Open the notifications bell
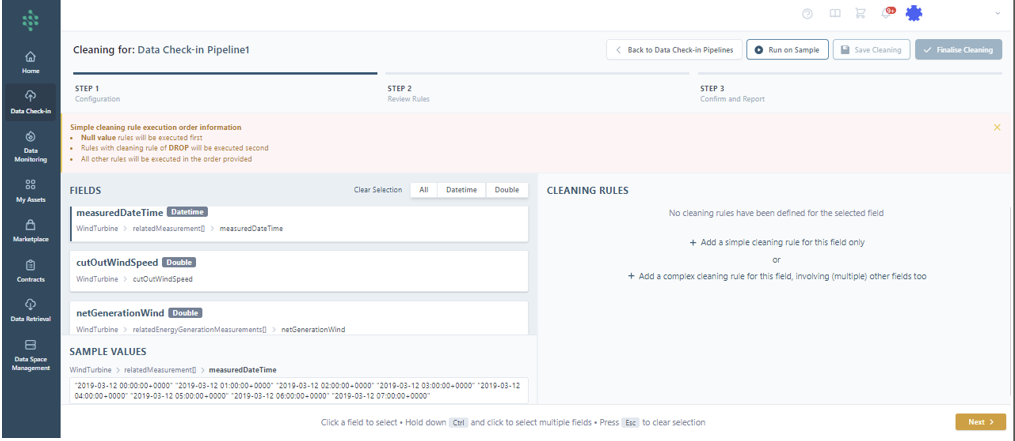The image size is (1015, 441). [x=886, y=13]
